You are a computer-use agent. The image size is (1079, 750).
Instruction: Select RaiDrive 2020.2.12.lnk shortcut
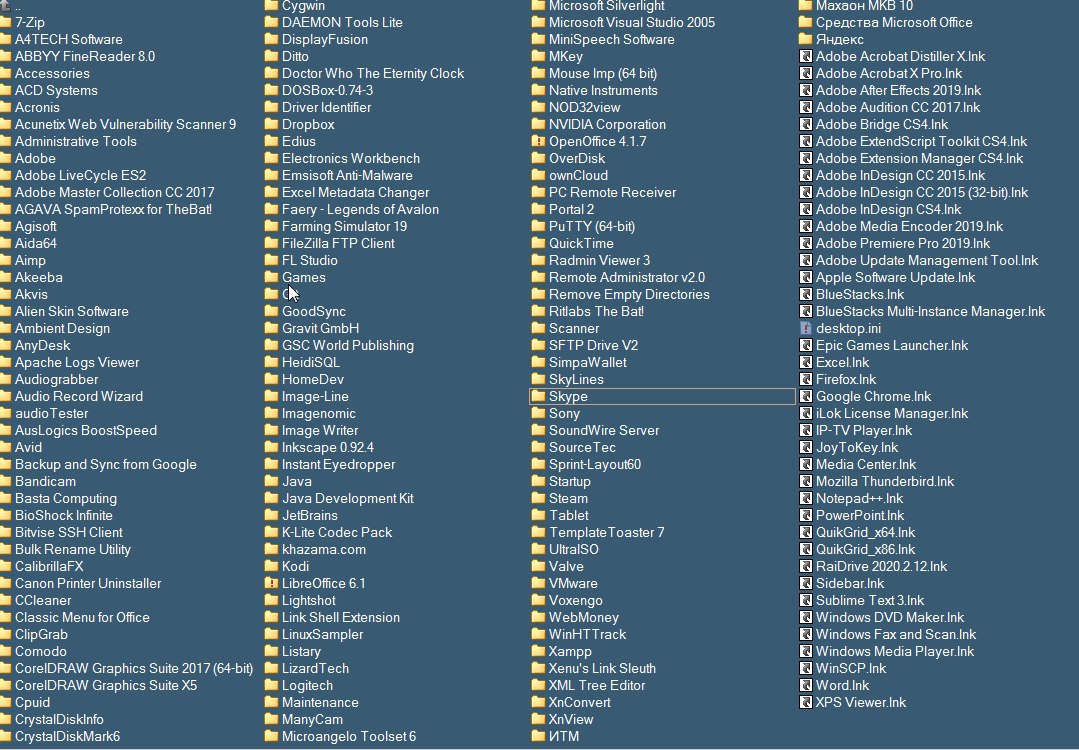[882, 566]
